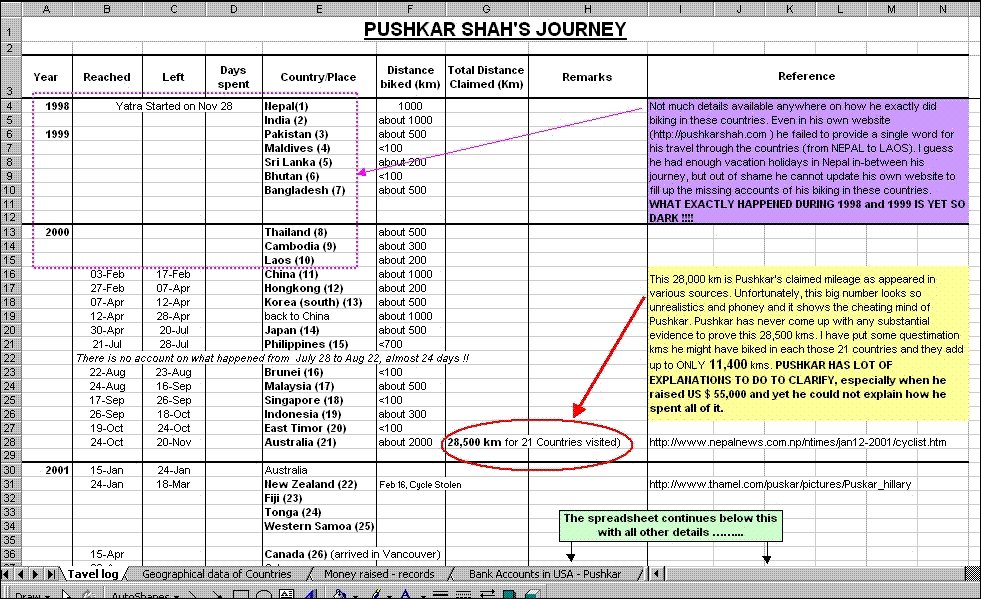Click the horizontal scrollbar left arrow
The image size is (981, 599).
[x=656, y=574]
